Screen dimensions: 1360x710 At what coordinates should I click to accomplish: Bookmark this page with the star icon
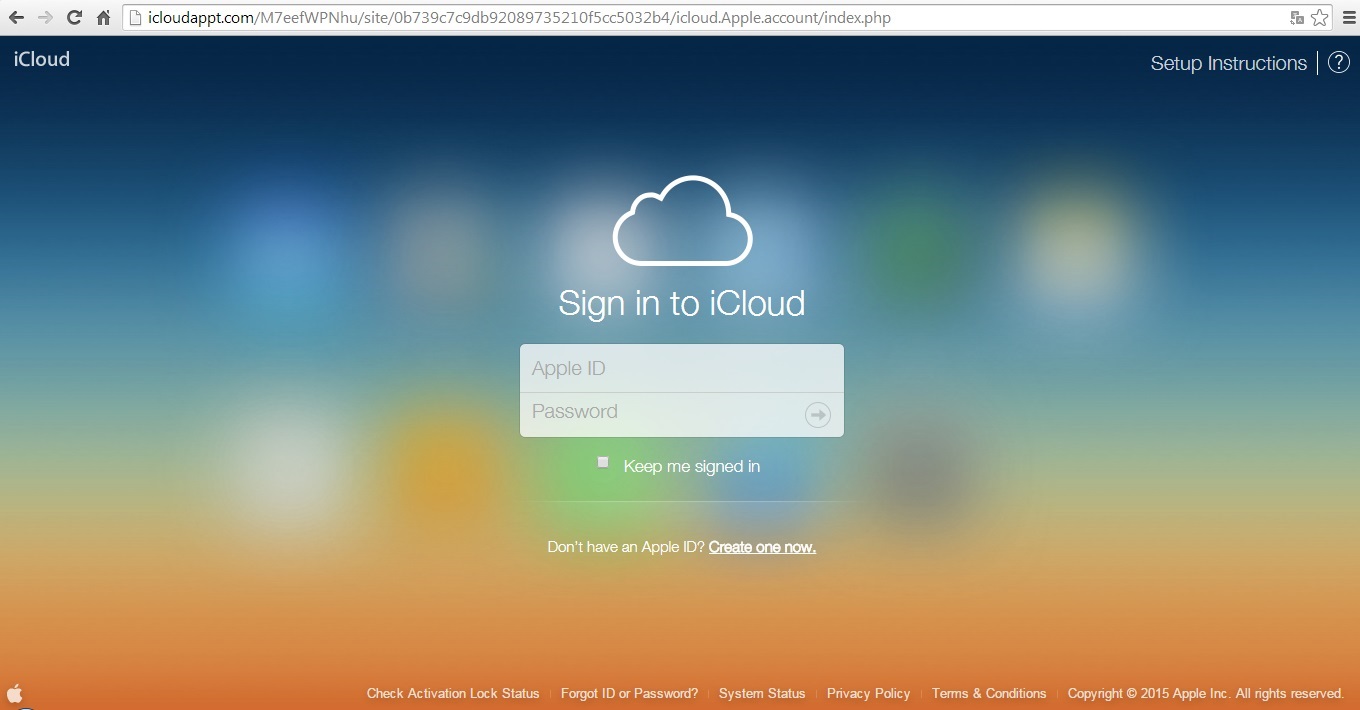(x=1320, y=18)
